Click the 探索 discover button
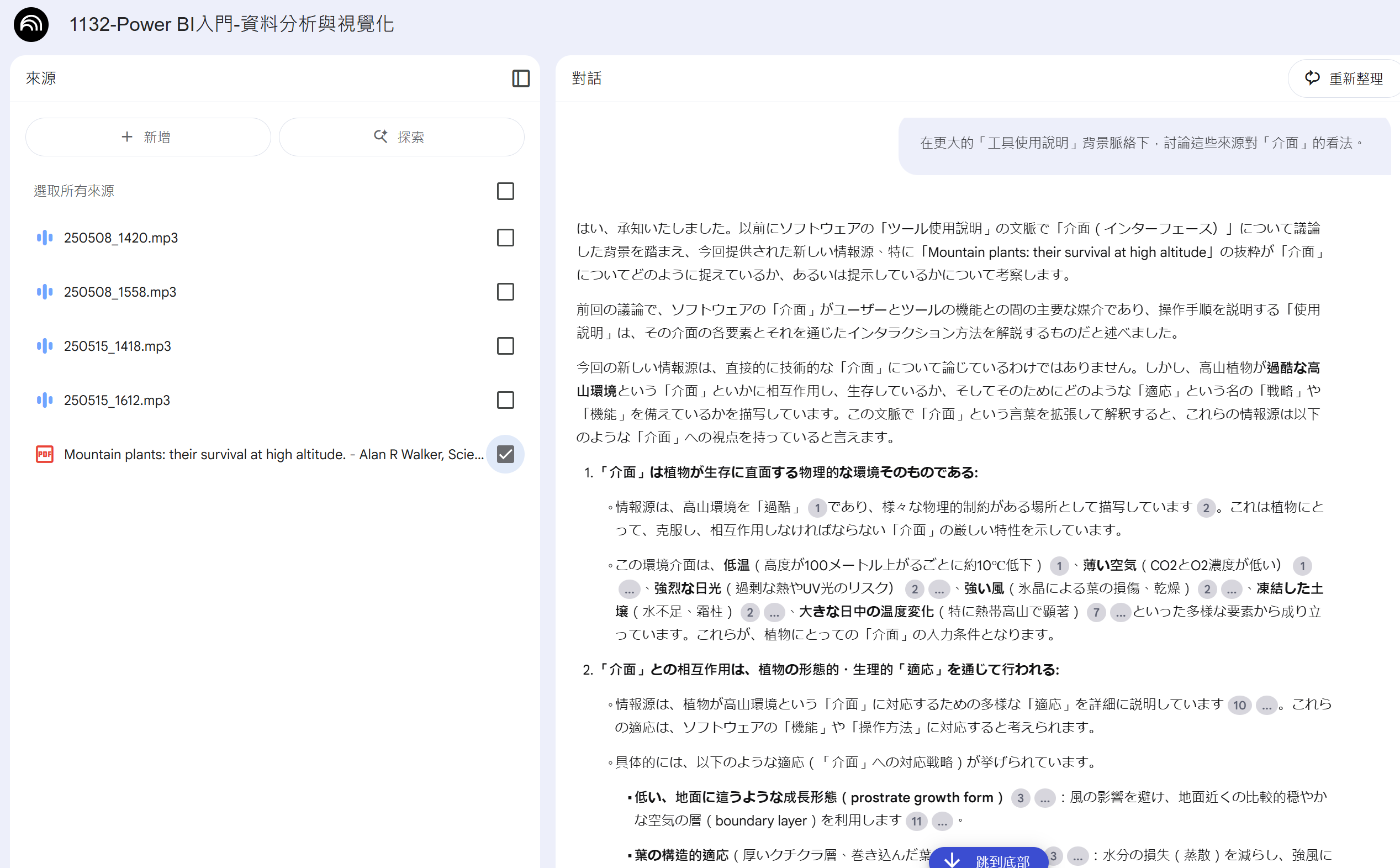 tap(401, 136)
